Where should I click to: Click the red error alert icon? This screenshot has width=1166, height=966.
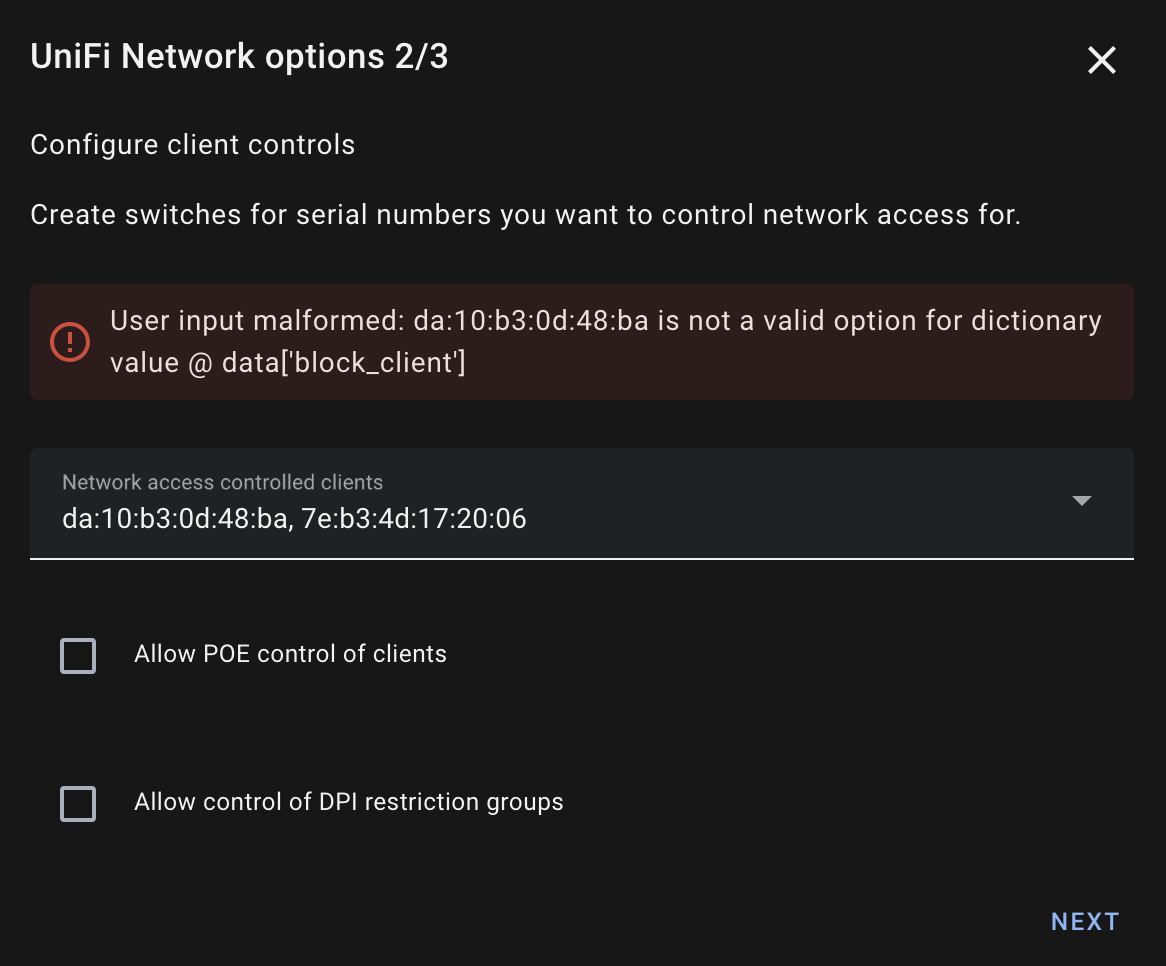[x=70, y=342]
